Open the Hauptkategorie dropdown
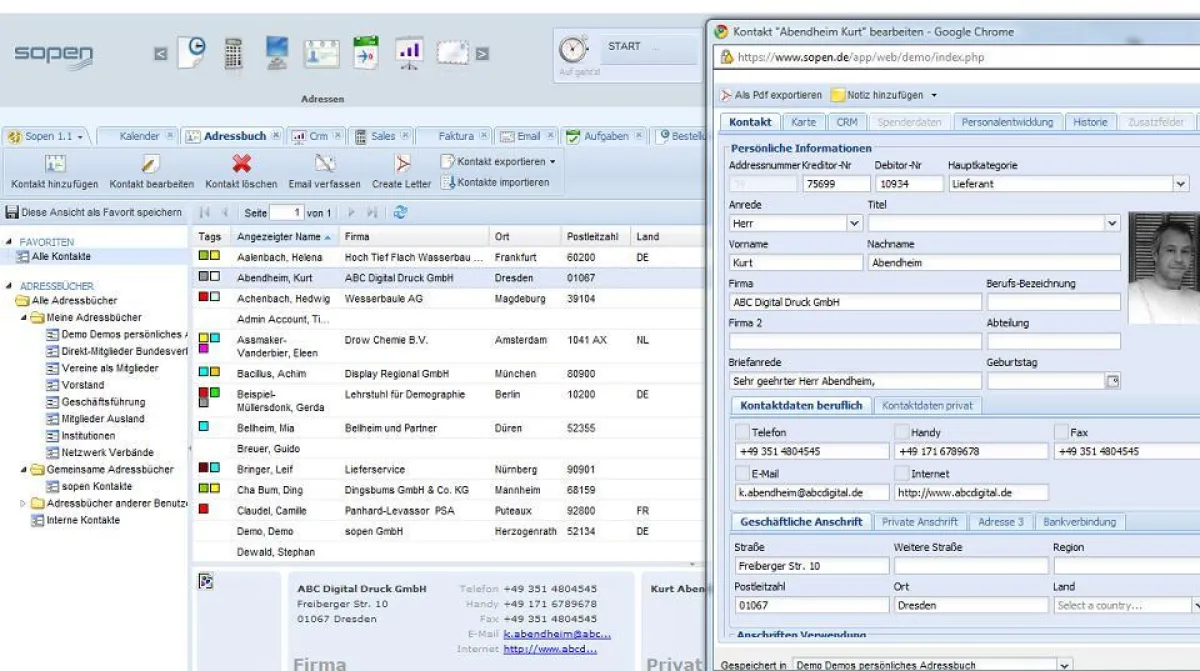The height and width of the screenshot is (671, 1200). 1180,184
